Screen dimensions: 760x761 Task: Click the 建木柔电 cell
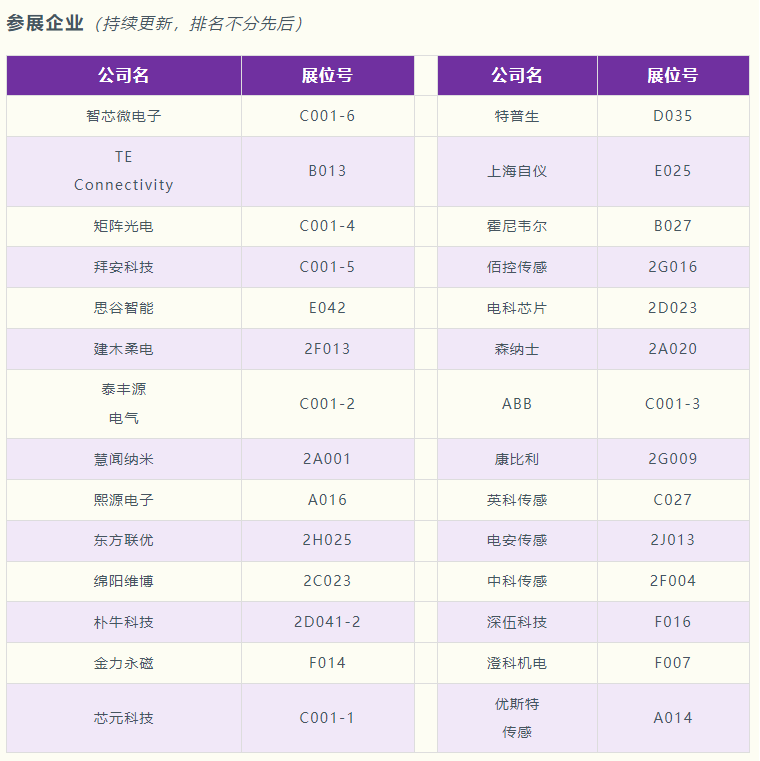click(x=124, y=349)
